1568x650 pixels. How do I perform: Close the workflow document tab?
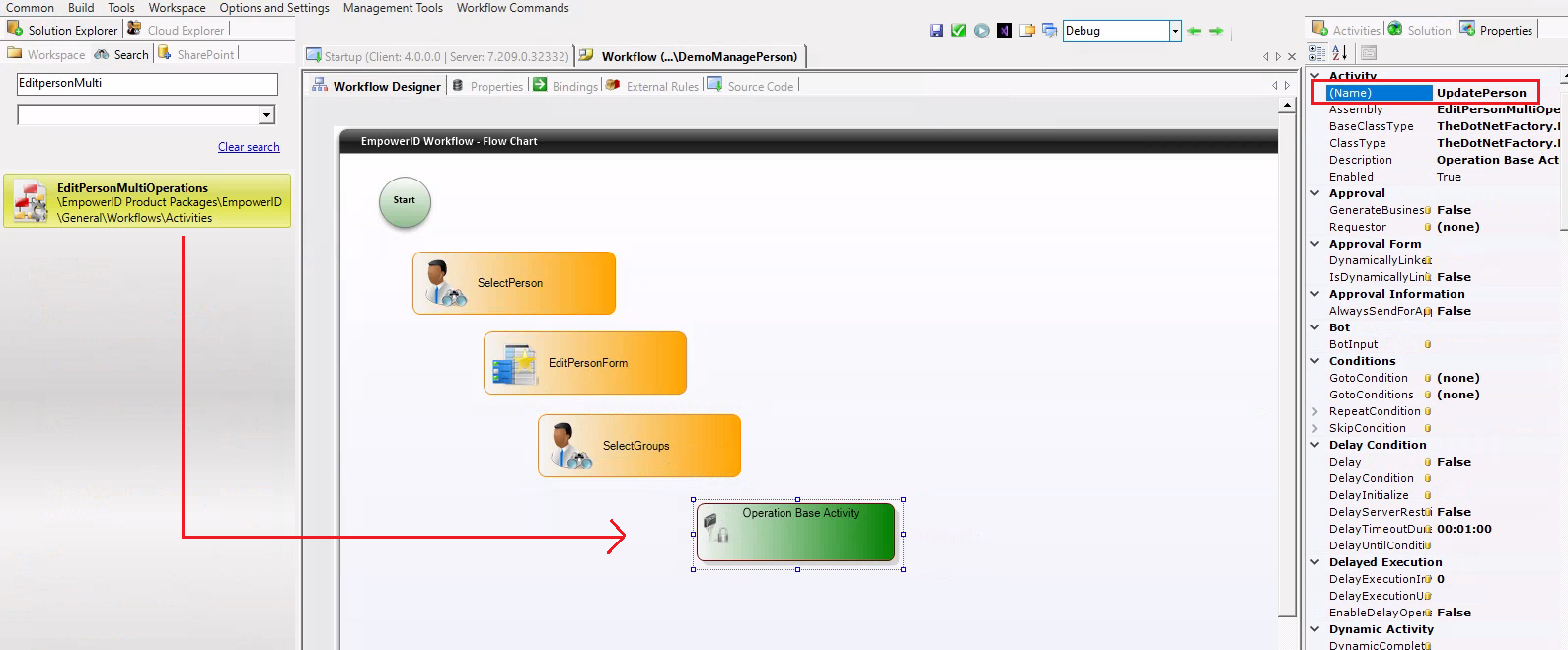point(1292,57)
